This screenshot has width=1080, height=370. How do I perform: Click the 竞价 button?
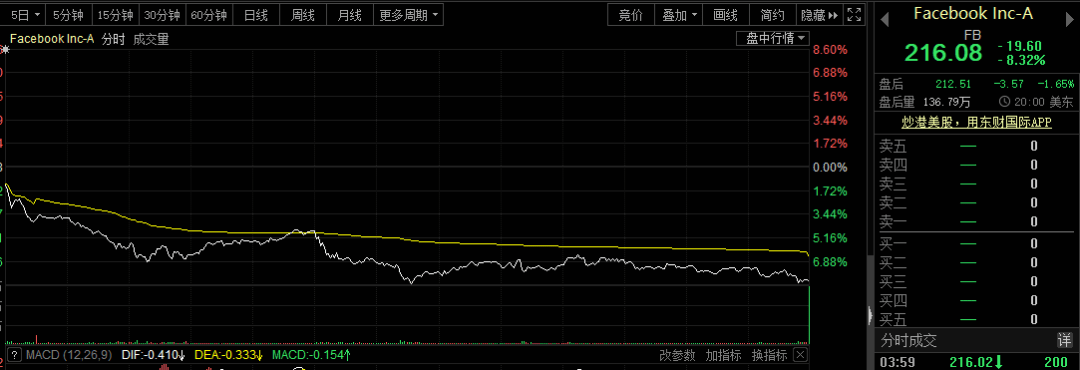tap(630, 14)
